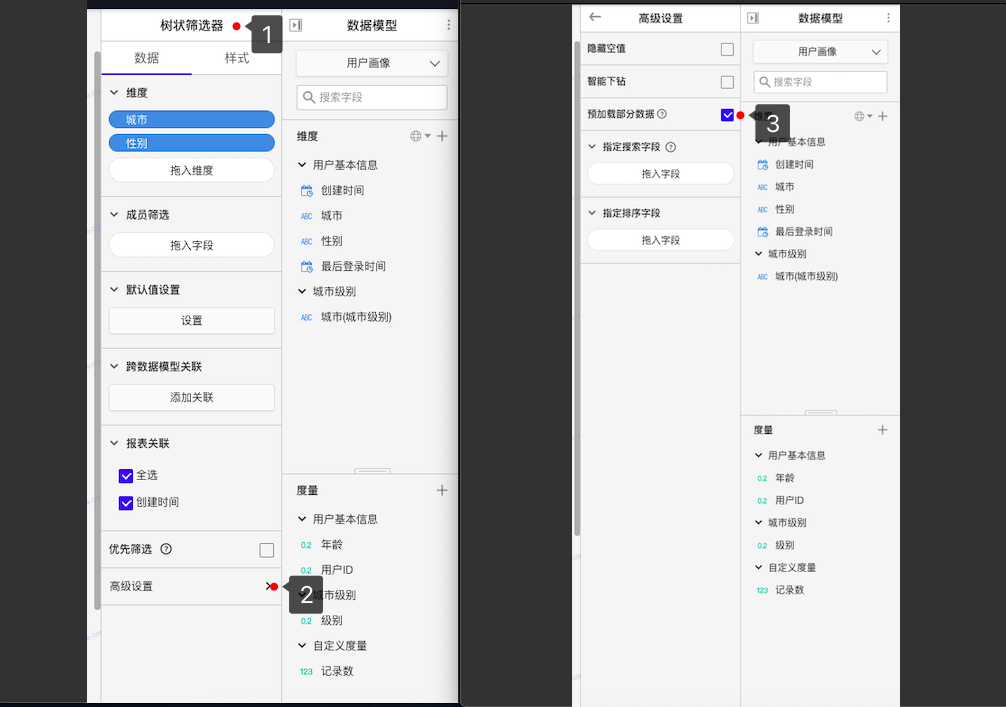Screen dimensions: 1006x707
Task: Open the 用户画像 dropdown in left screenshot
Action: (x=372, y=63)
